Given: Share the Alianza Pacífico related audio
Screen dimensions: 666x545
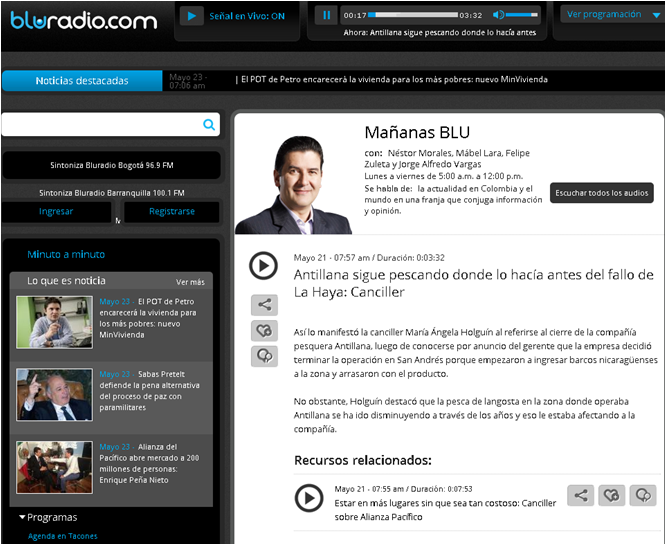Looking at the screenshot, I should tap(580, 495).
